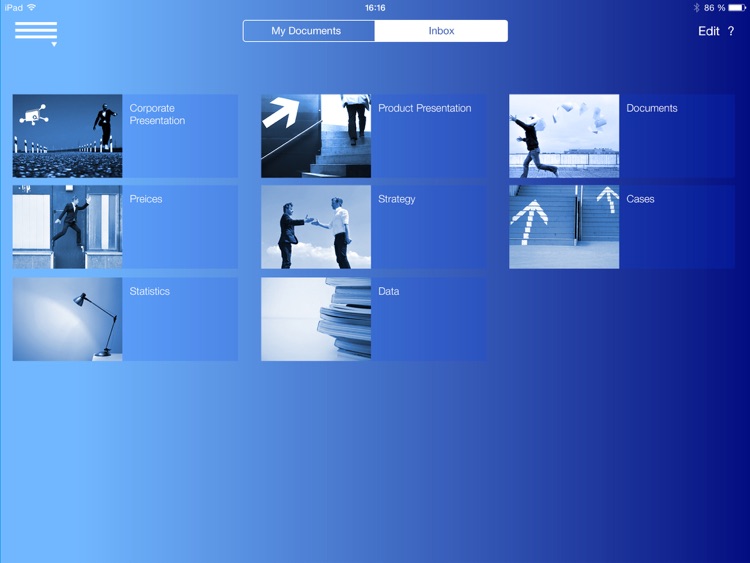The height and width of the screenshot is (563, 750).
Task: Tap the battery indicator icon
Action: [x=737, y=8]
